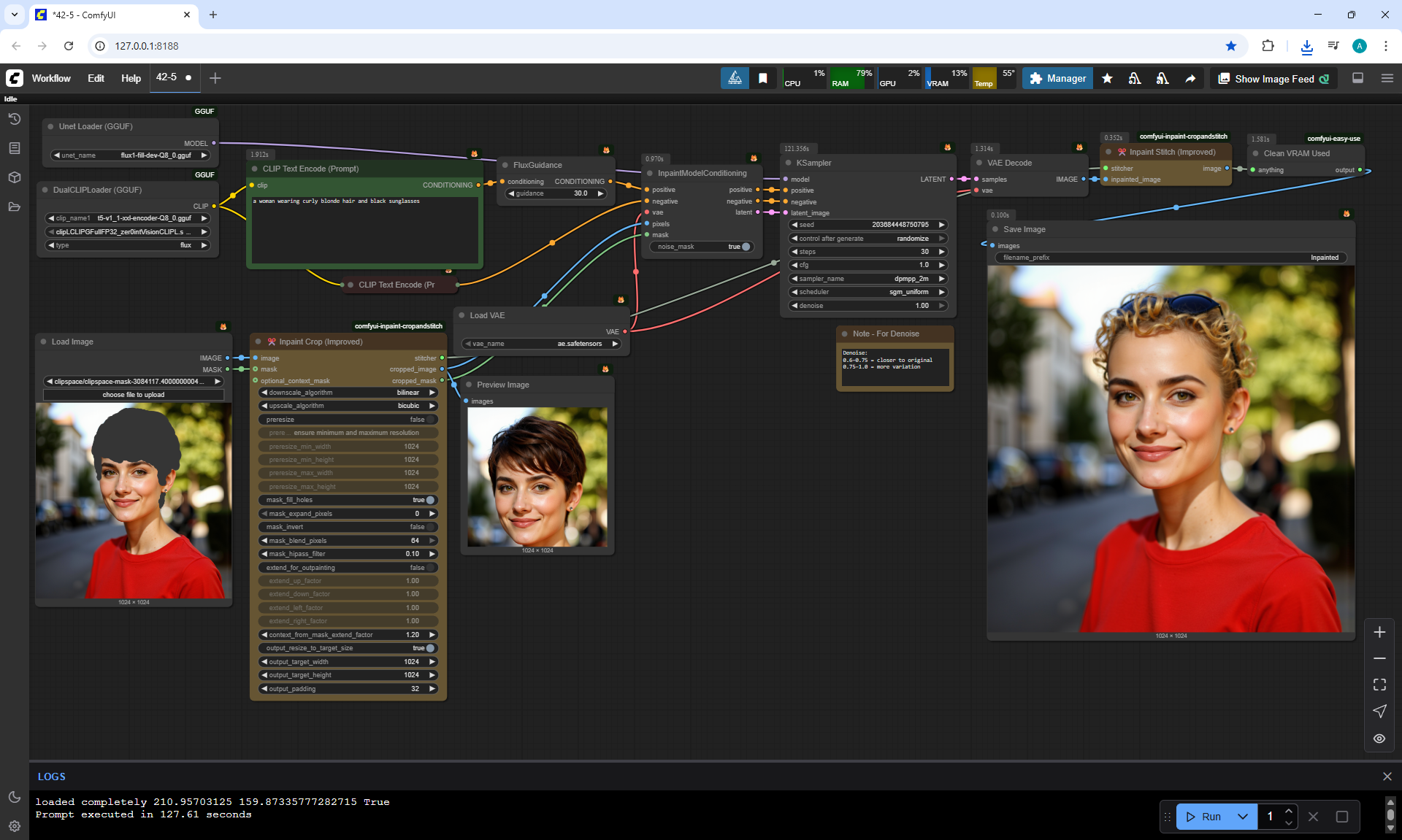Open the node library sidebar icon
This screenshot has width=1402, height=840.
point(14,148)
